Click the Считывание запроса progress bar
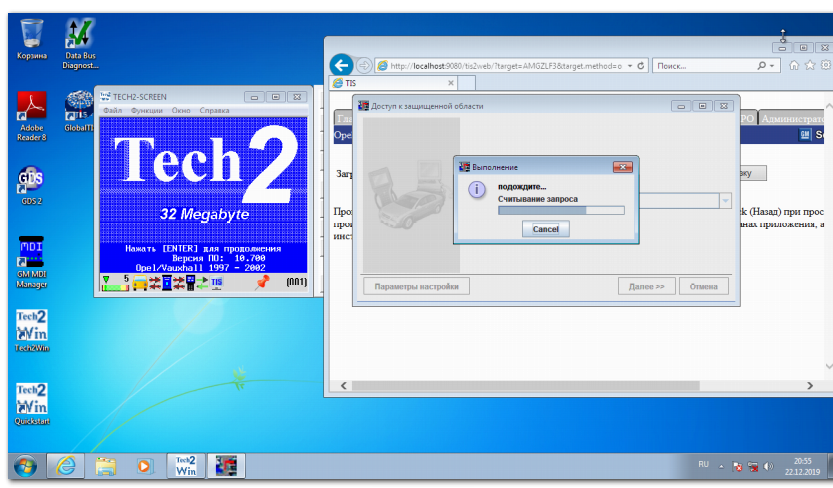The image size is (833, 488). tap(561, 211)
